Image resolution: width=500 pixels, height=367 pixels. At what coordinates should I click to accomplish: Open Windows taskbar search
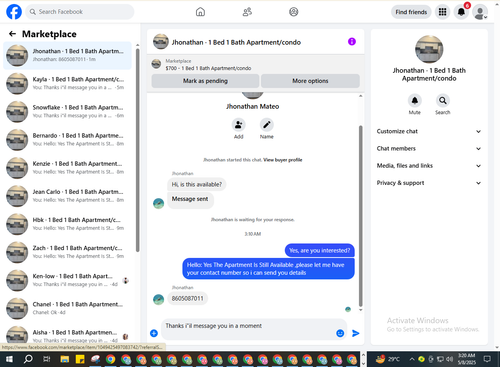pos(28,359)
